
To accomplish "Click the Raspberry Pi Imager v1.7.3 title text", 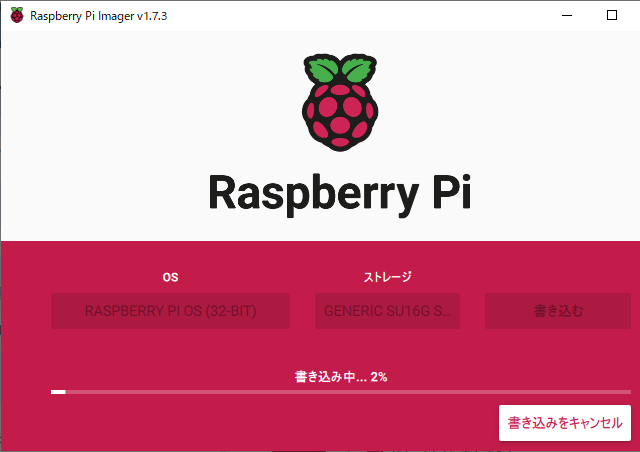I will (98, 16).
